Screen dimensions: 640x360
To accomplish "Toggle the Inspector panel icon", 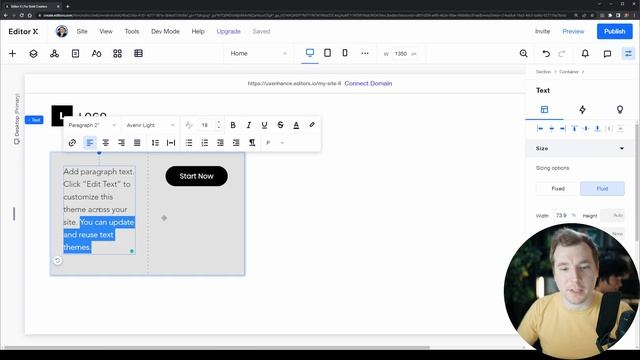I will [x=628, y=53].
